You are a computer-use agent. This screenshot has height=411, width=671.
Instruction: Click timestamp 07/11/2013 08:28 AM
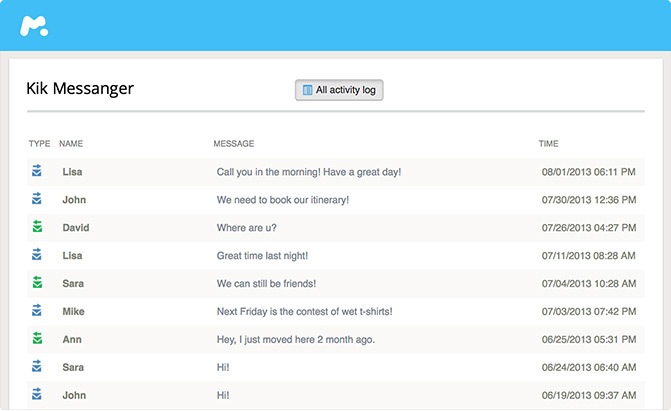point(588,256)
